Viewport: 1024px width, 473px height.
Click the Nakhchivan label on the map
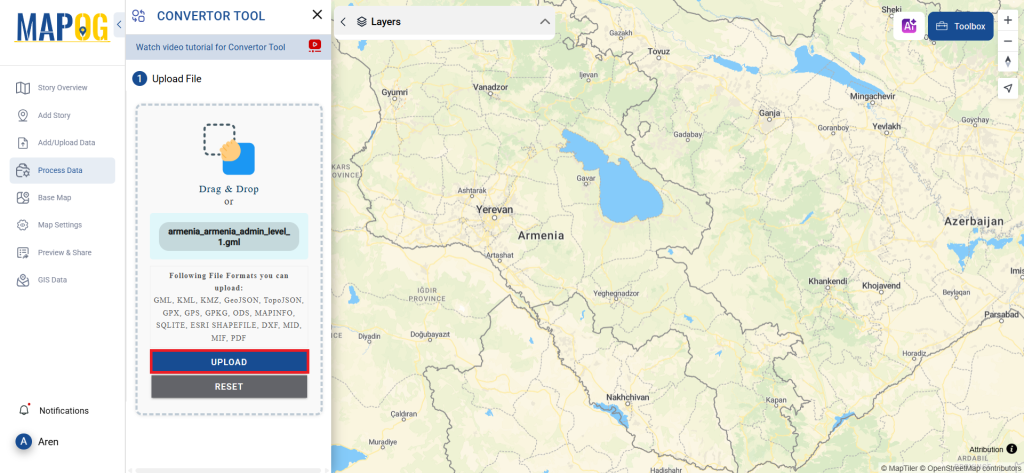626,397
